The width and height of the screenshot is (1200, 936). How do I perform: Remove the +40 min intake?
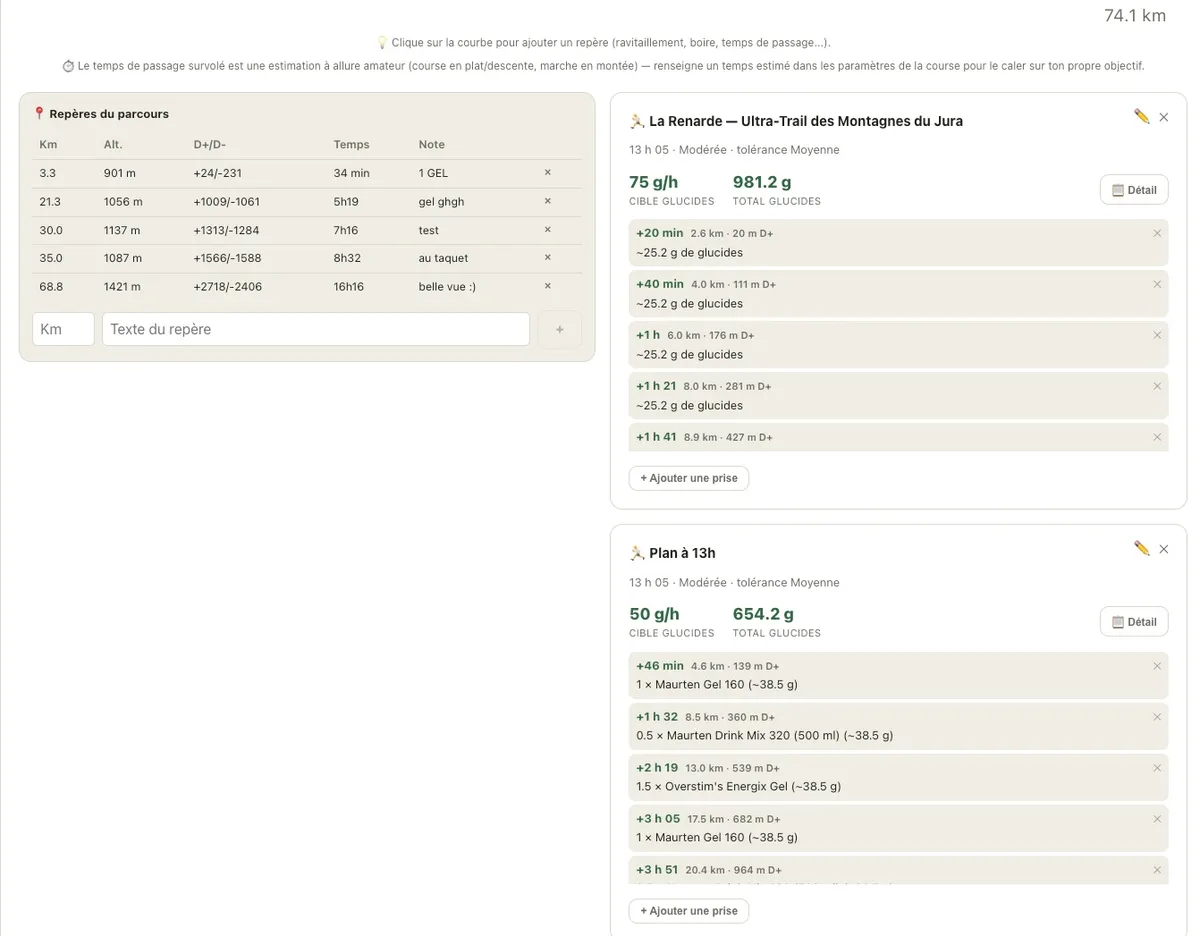coord(1157,284)
